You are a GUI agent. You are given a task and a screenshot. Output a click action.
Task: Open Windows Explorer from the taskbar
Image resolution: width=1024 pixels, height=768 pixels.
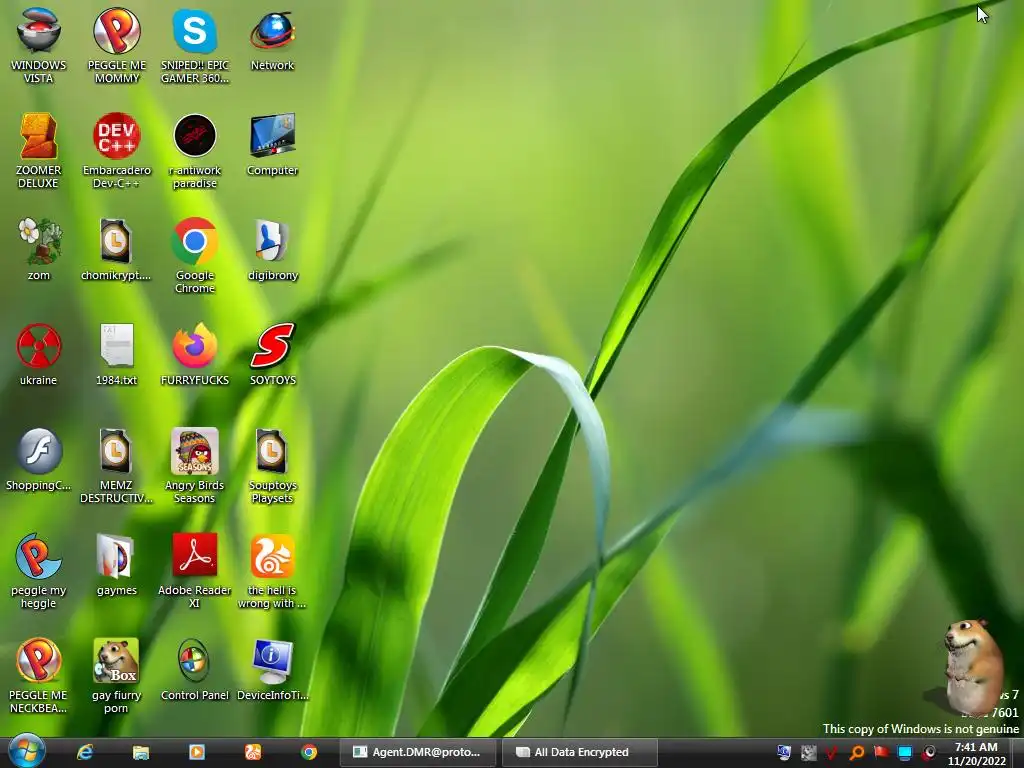point(140,752)
